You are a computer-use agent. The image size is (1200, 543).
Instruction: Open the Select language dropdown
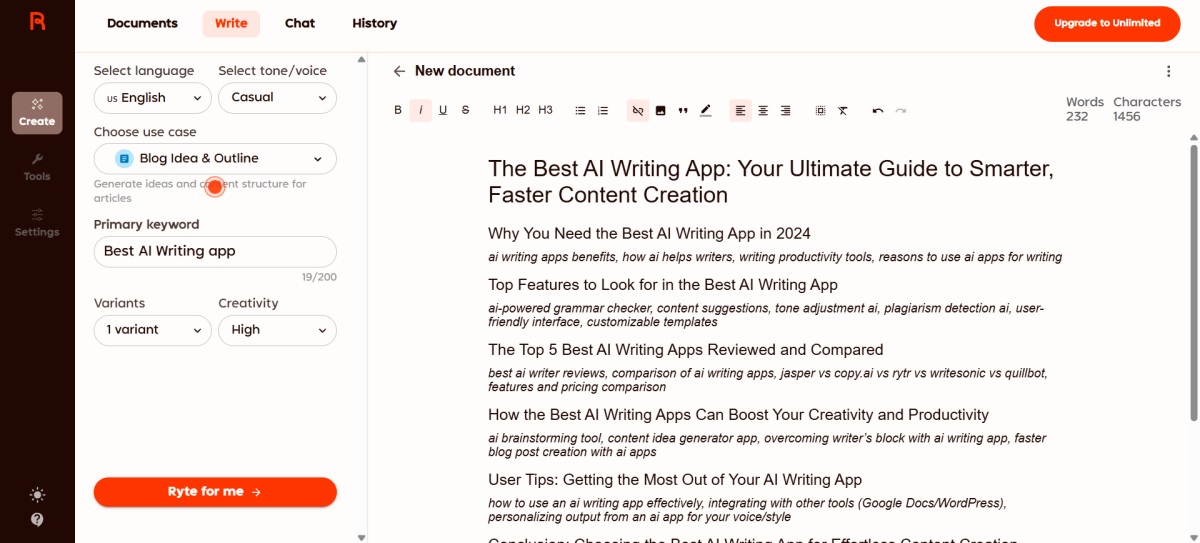[152, 98]
